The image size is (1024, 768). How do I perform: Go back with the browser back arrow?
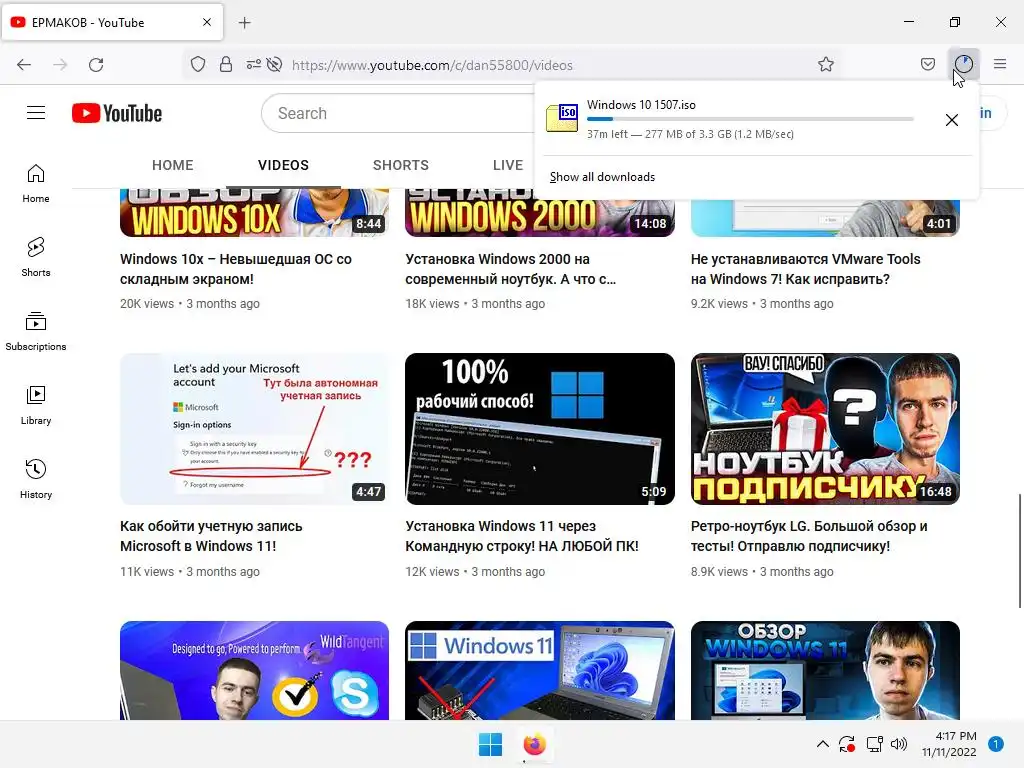pyautogui.click(x=24, y=65)
